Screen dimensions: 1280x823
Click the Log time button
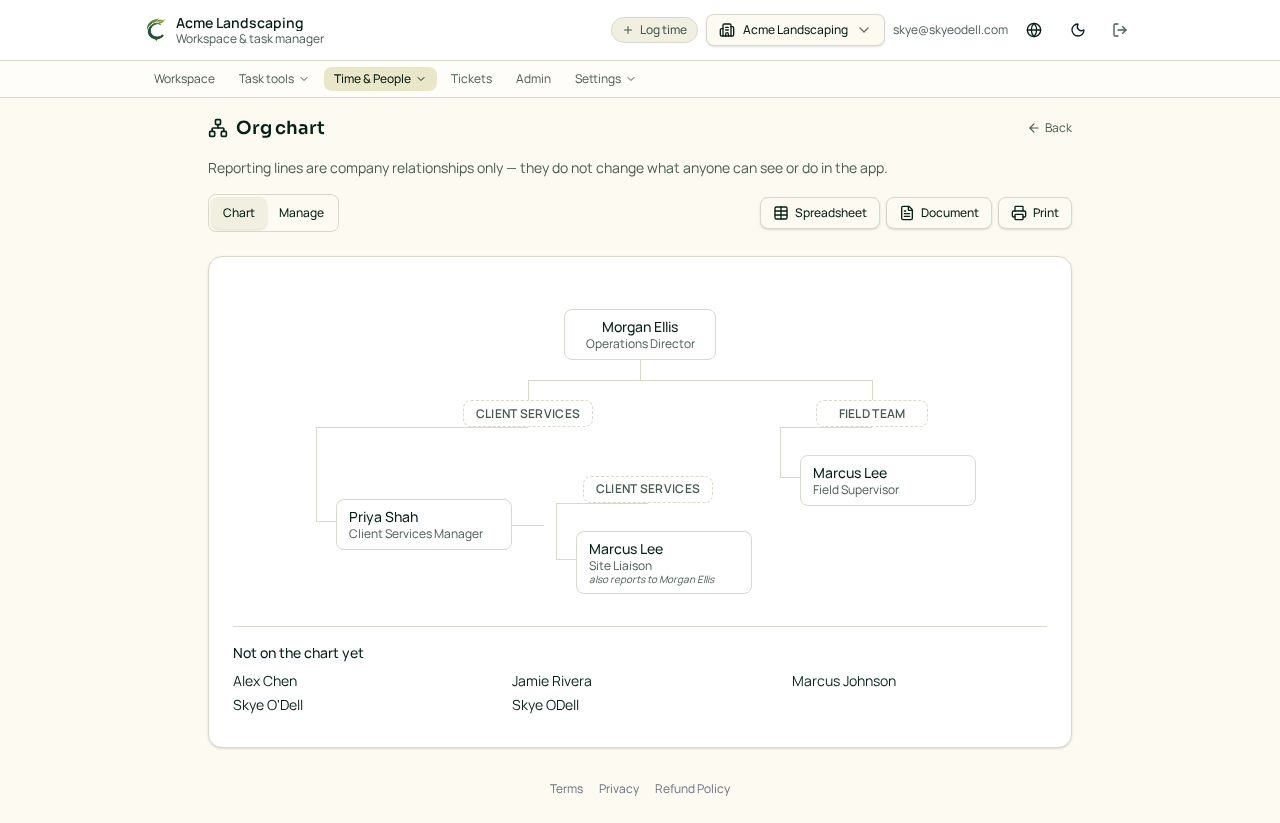click(654, 30)
